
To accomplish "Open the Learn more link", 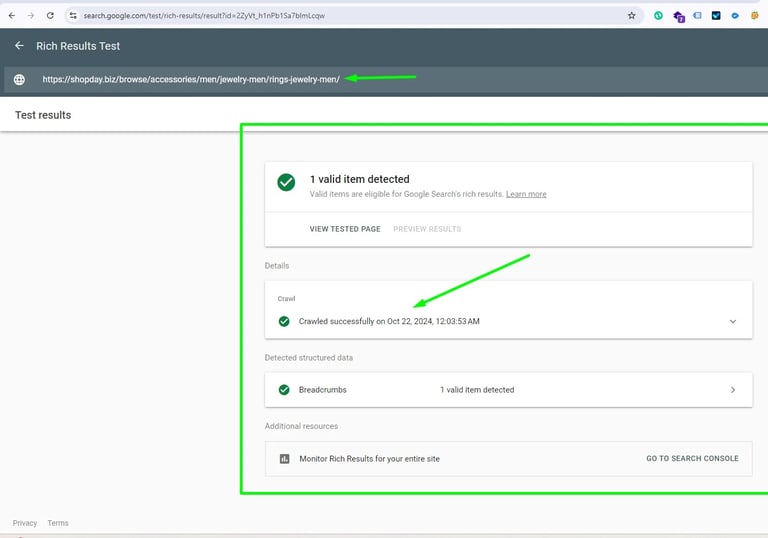I will click(x=526, y=194).
